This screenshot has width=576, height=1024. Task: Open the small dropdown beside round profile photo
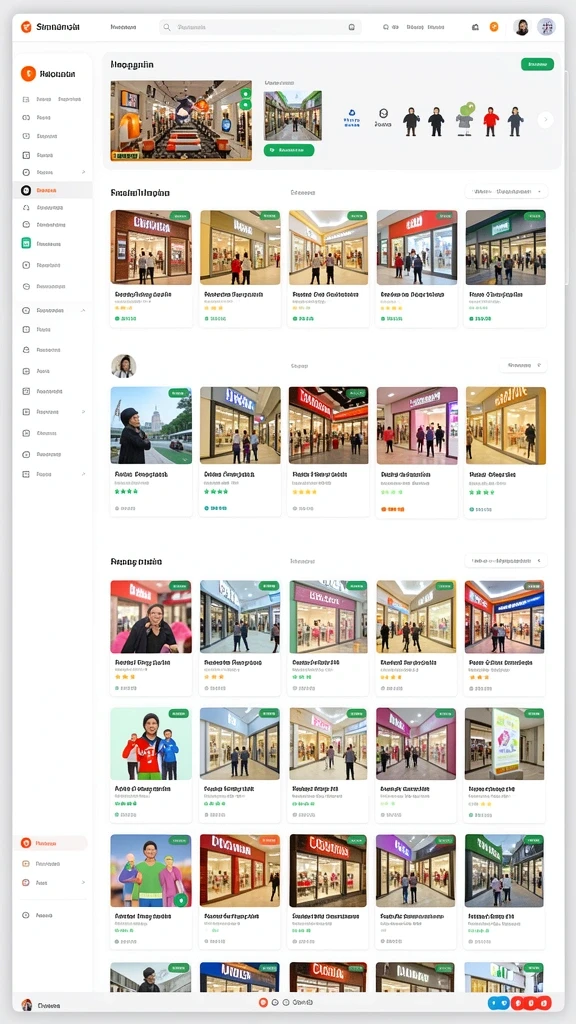point(523,366)
